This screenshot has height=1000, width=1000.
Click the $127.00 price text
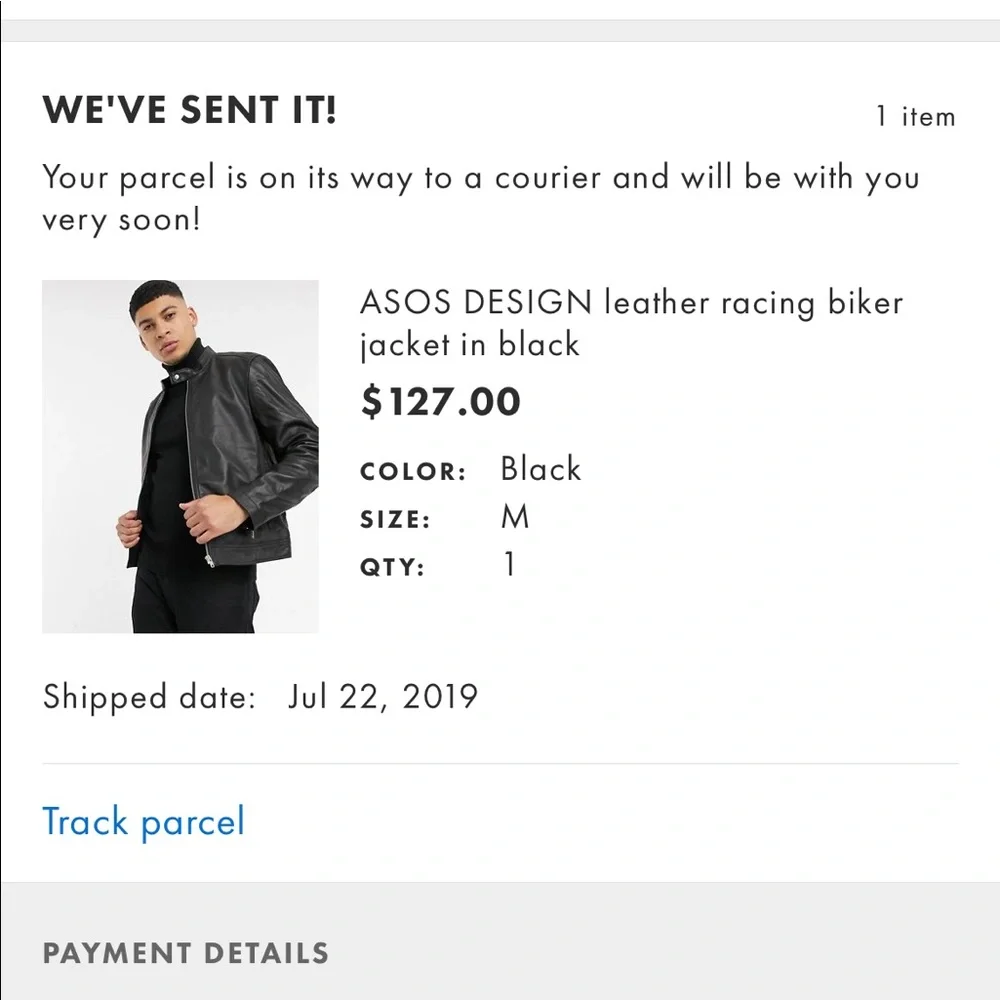(440, 401)
